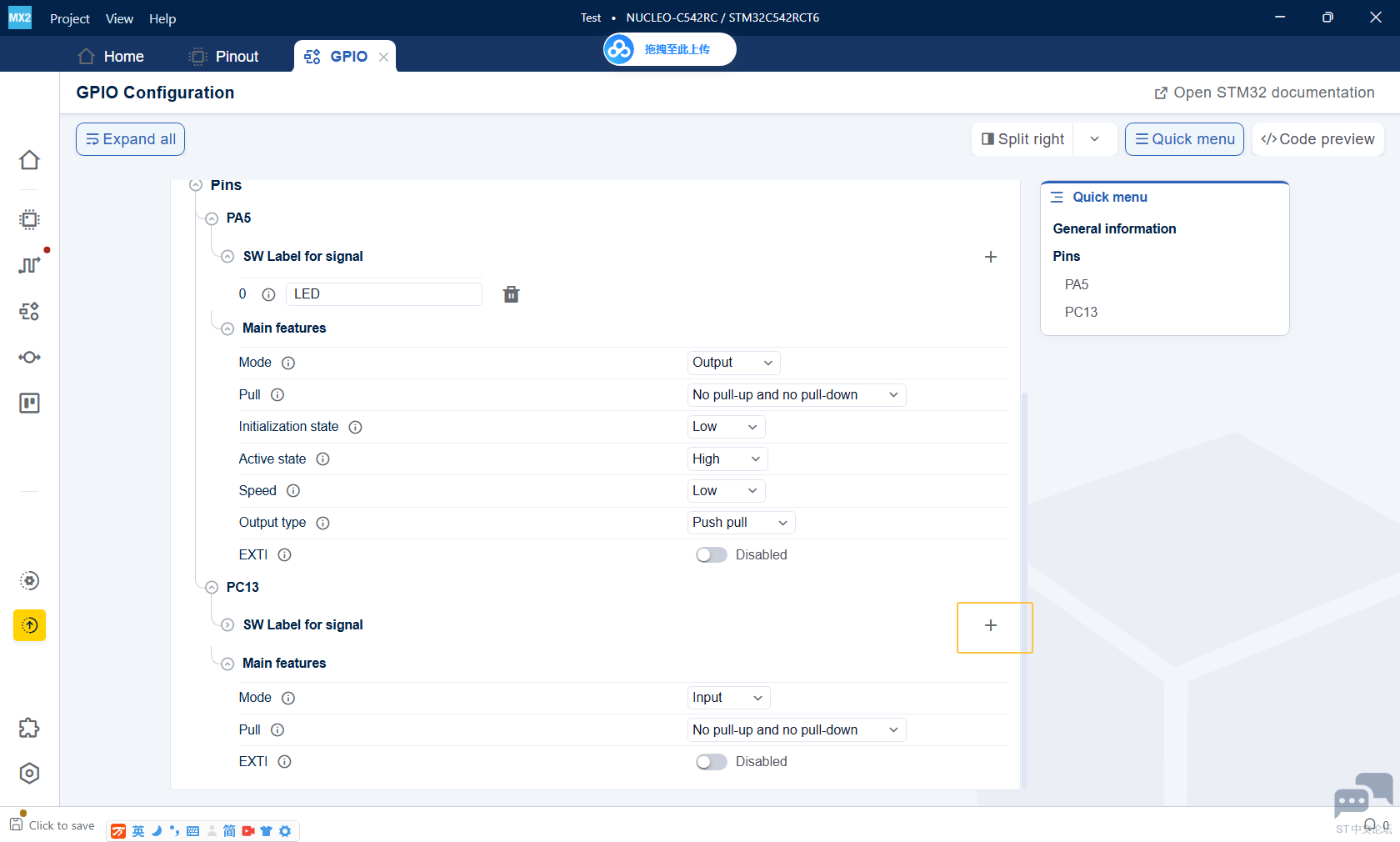Screen dimensions: 1400x842
Task: Open Output type dropdown set to Push pull
Action: pos(741,523)
